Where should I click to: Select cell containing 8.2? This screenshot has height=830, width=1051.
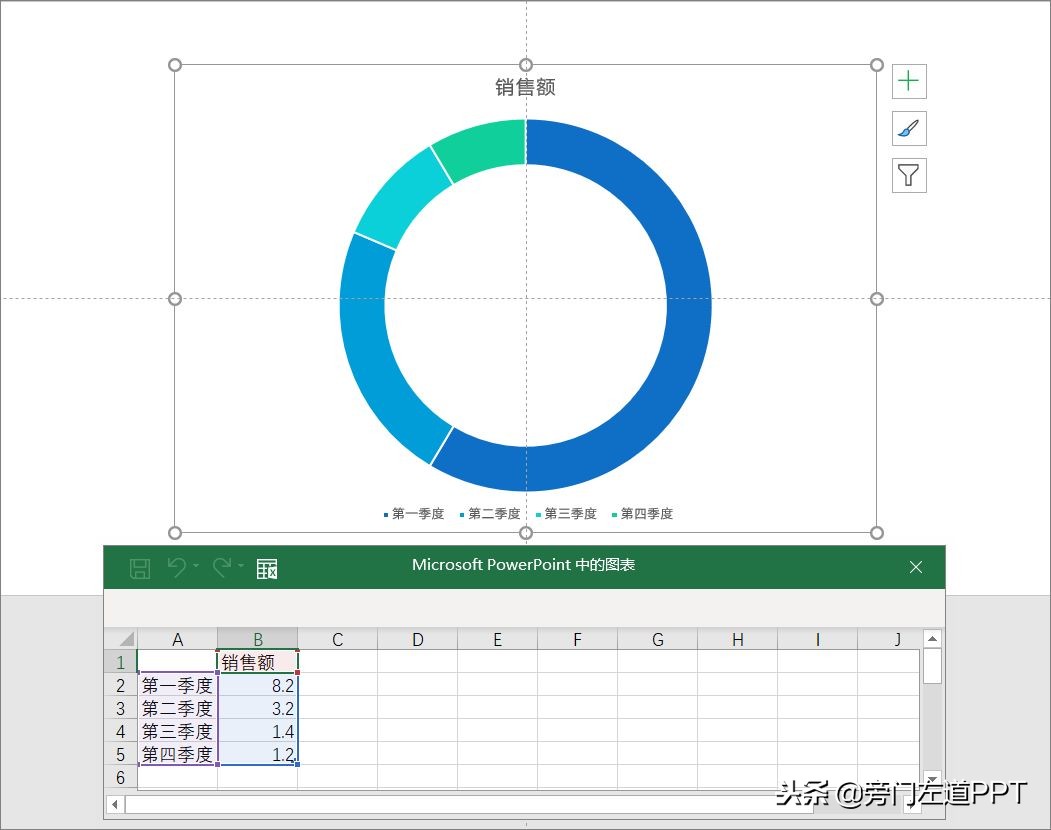(257, 685)
